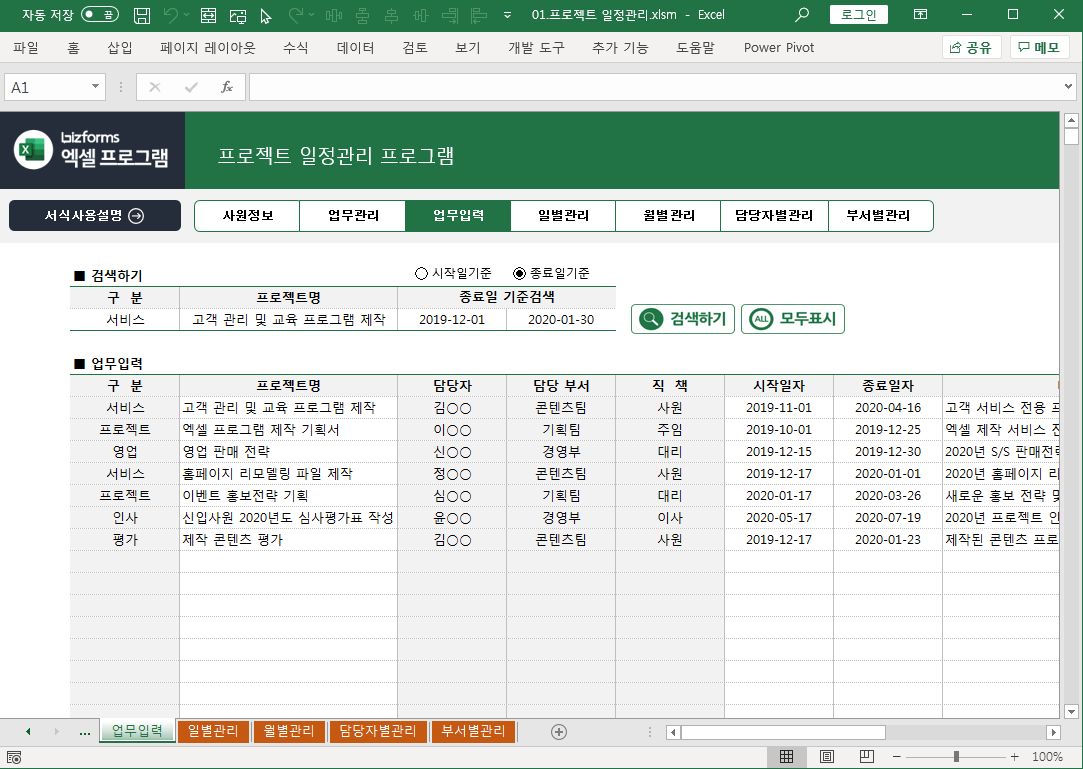
Task: Click the 공유 share button
Action: pos(971,48)
